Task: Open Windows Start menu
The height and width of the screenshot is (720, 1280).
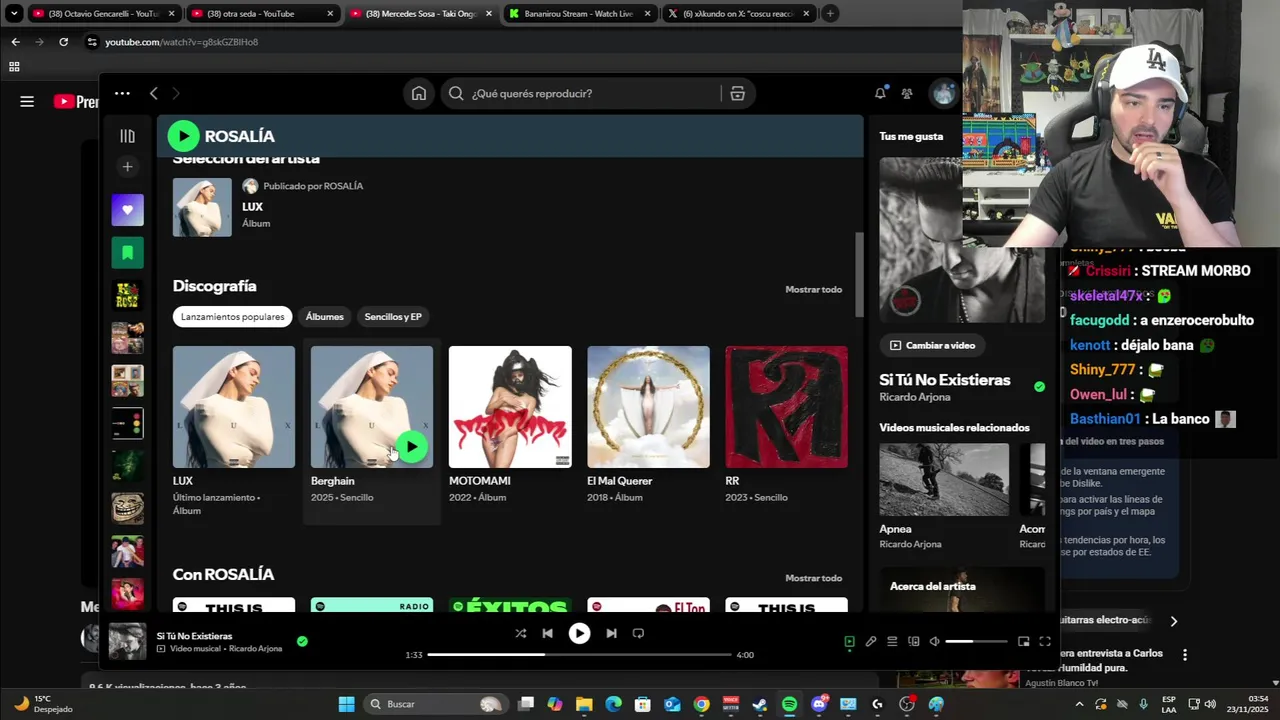Action: tap(346, 704)
